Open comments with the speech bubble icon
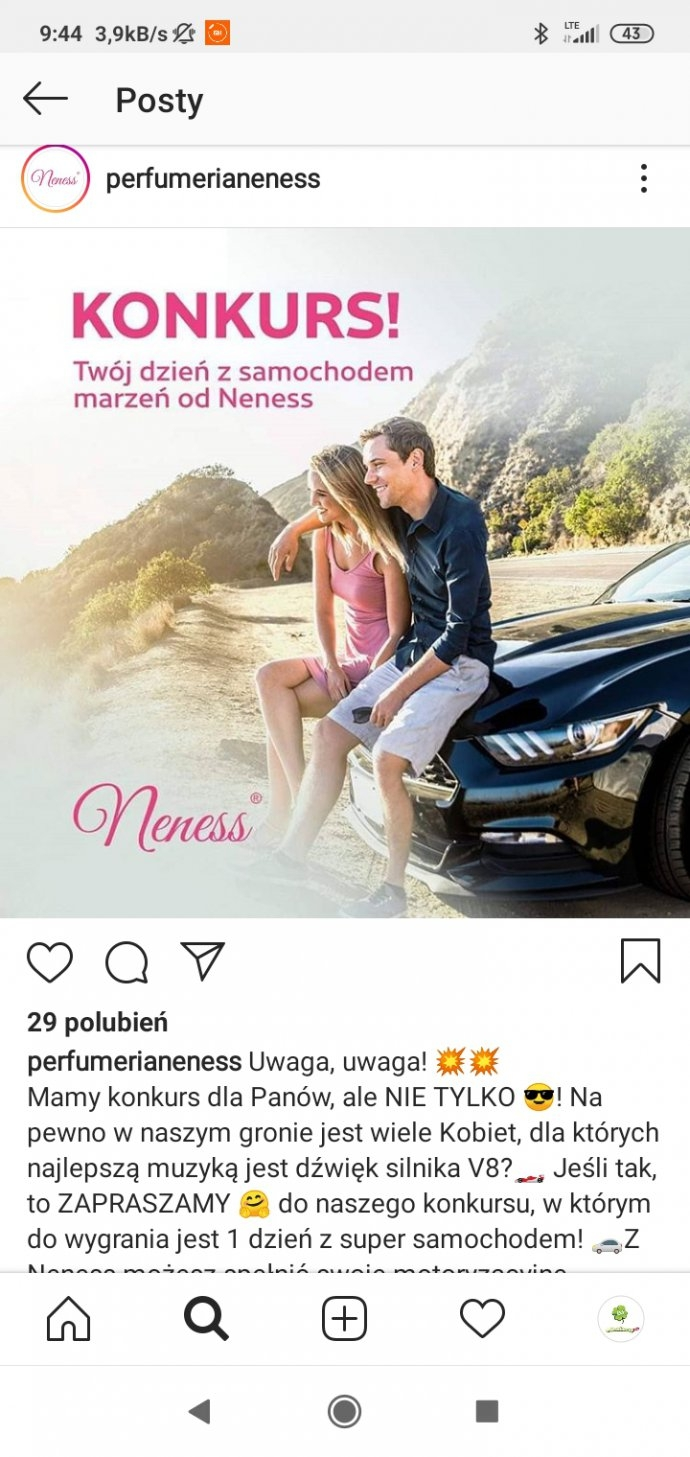Image resolution: width=690 pixels, height=1457 pixels. (127, 962)
